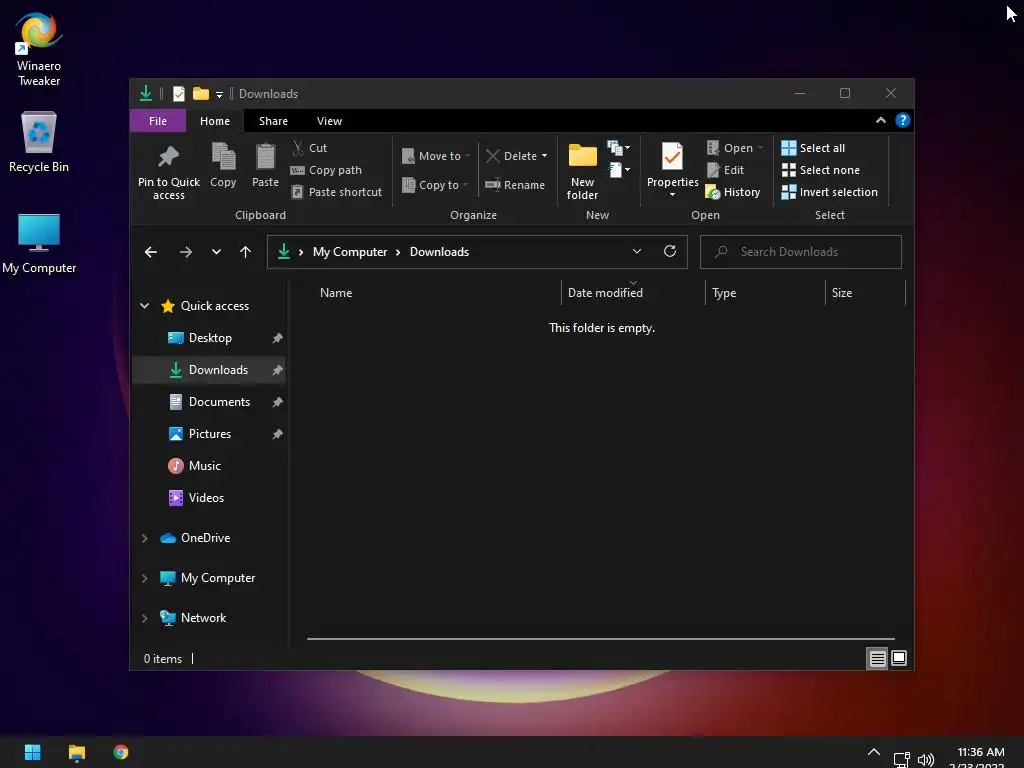Collapse the ribbon with chevron
Image resolution: width=1024 pixels, height=768 pixels.
coord(880,120)
